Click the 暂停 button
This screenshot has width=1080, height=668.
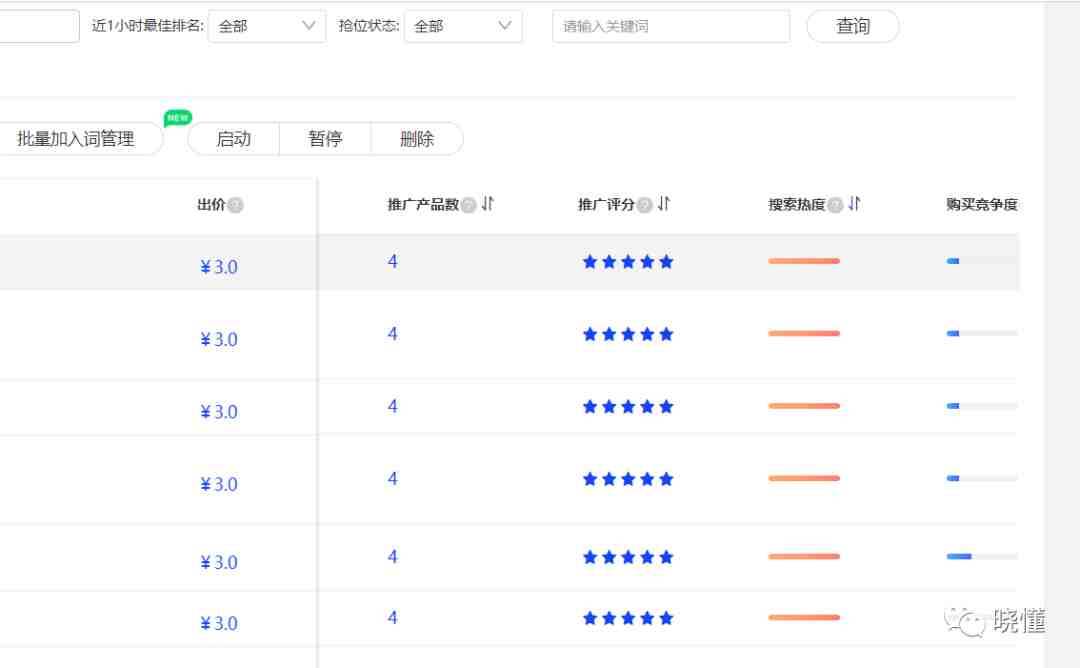(x=325, y=139)
